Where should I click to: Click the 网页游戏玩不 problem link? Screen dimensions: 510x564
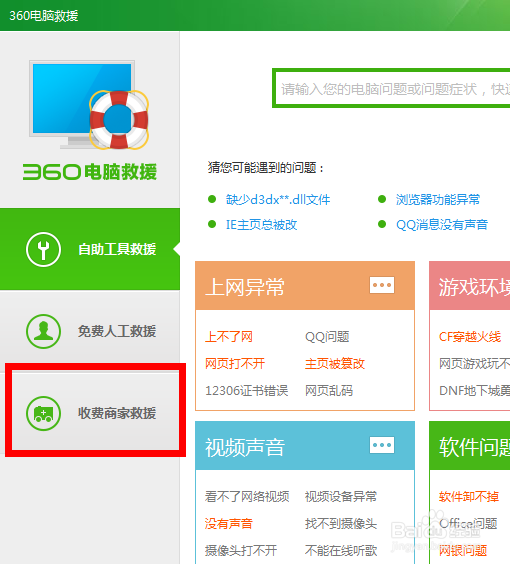pyautogui.click(x=474, y=364)
